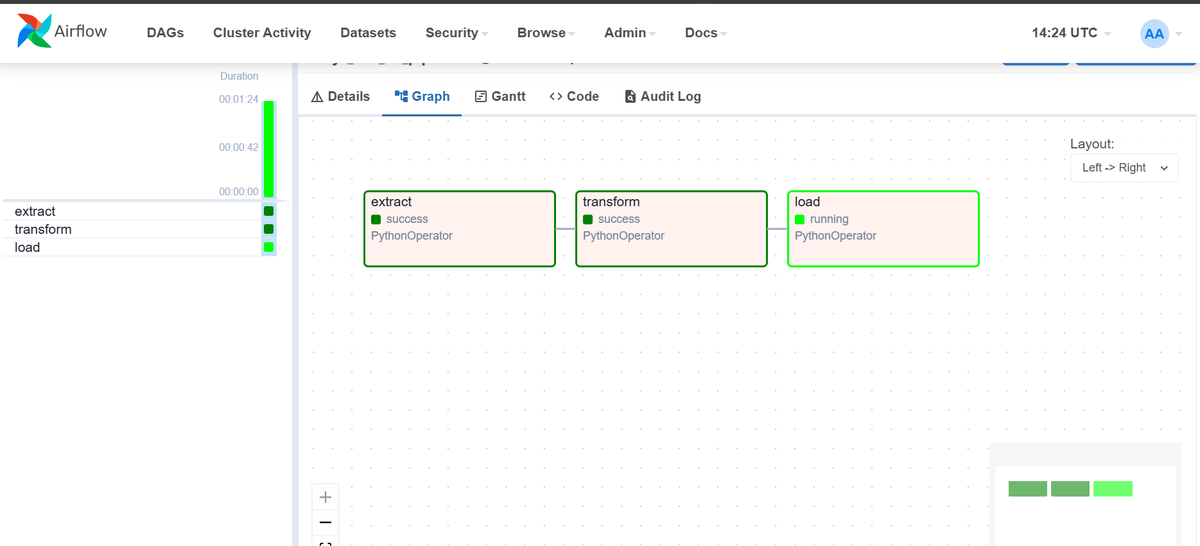Open Cluster Activity page

pos(262,33)
